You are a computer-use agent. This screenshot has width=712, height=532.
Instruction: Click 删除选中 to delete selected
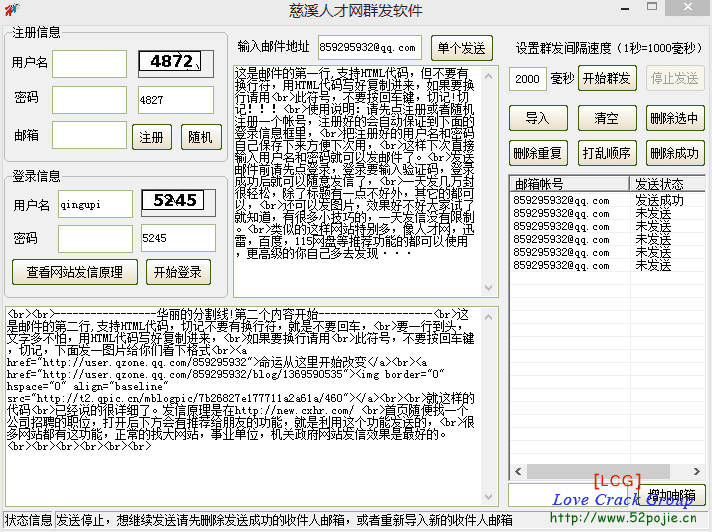675,118
